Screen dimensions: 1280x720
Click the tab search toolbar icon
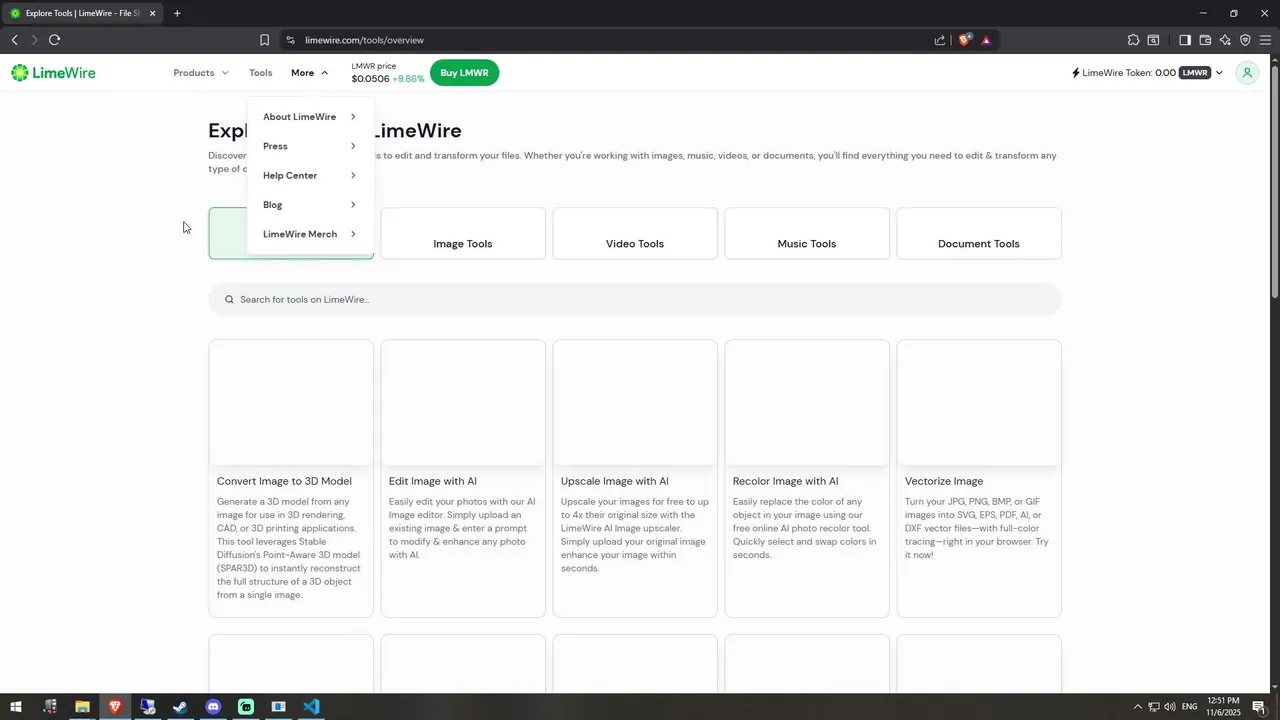pyautogui.click(x=1153, y=40)
